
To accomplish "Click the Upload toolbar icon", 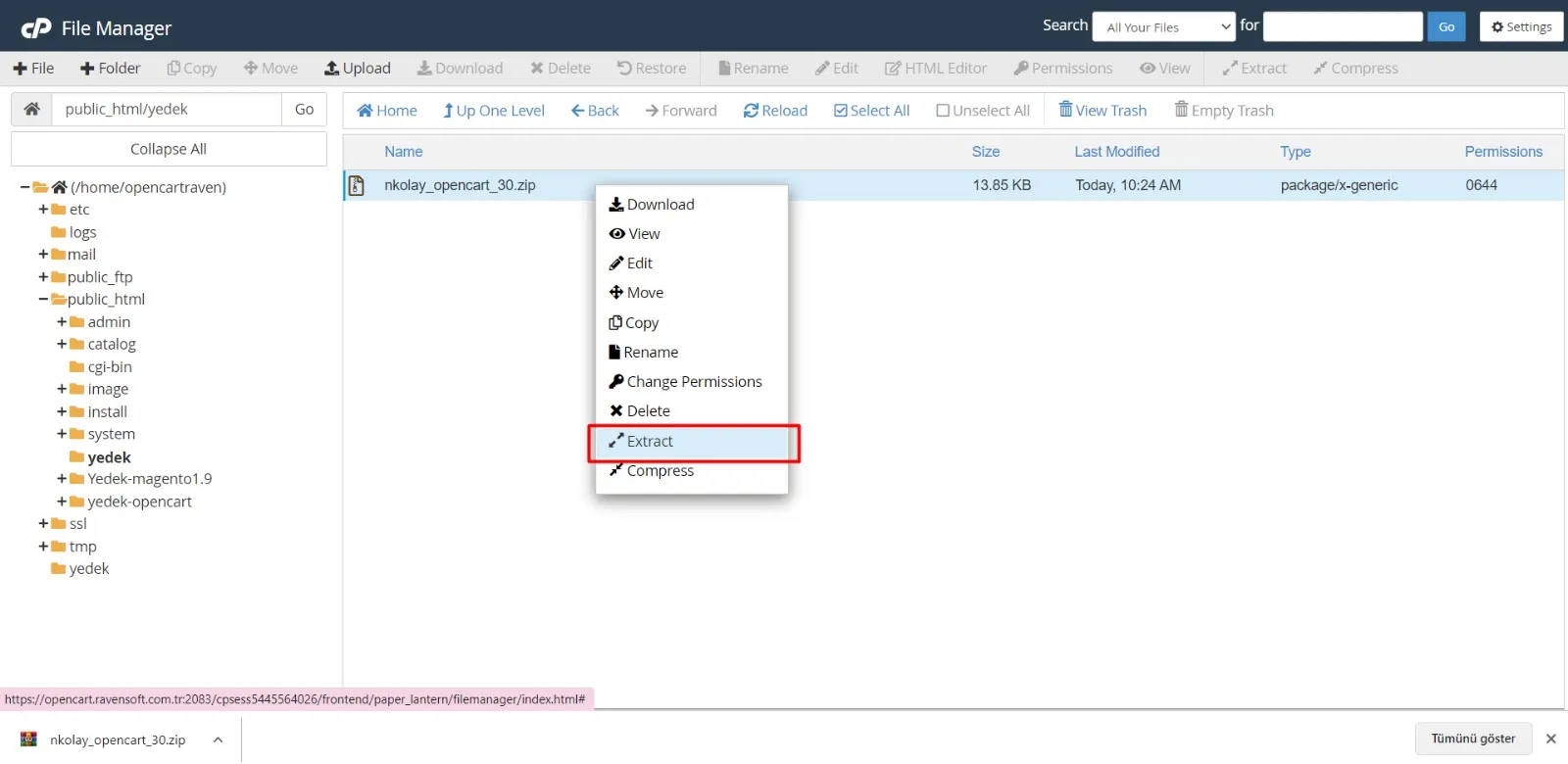I will (x=332, y=69).
